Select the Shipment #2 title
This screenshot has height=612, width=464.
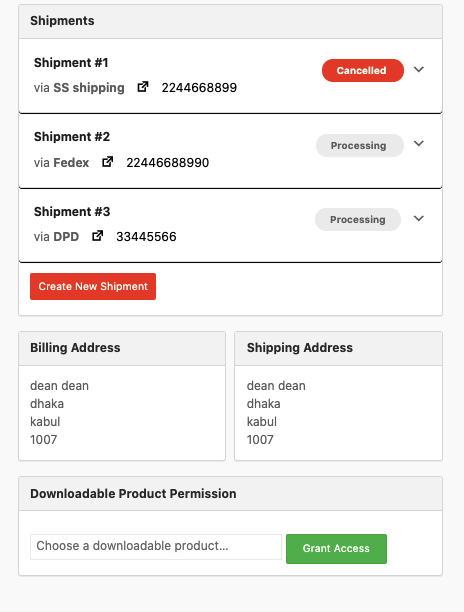[72, 137]
